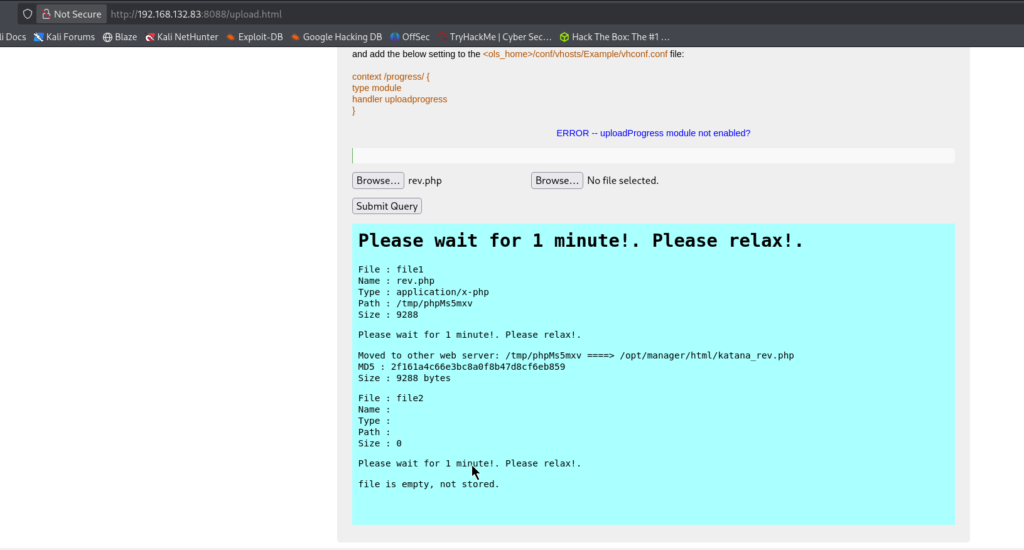1024x550 pixels.
Task: Click the 'Please wait for 1 minute' heading
Action: point(581,241)
